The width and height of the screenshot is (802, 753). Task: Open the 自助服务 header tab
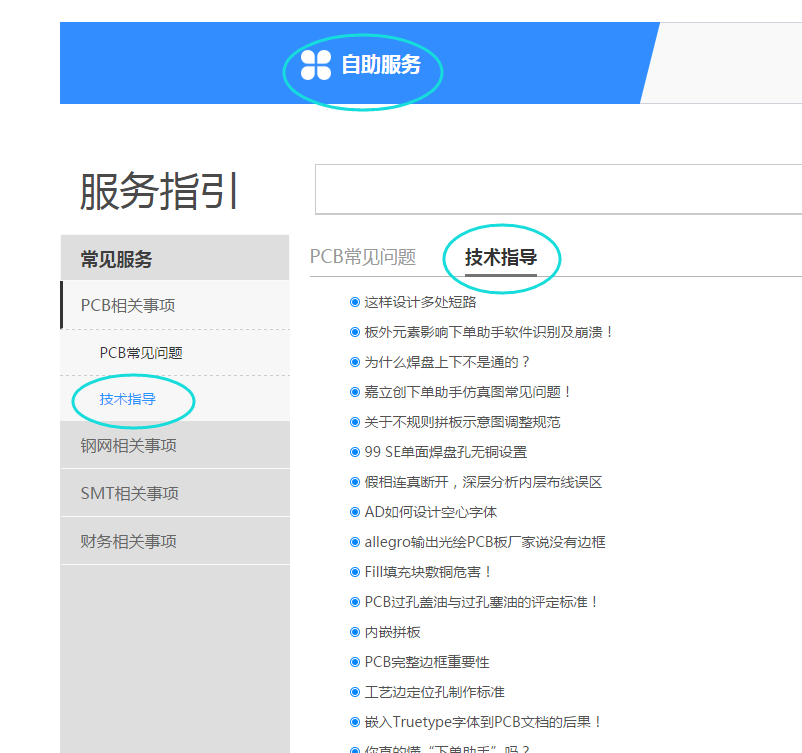381,66
